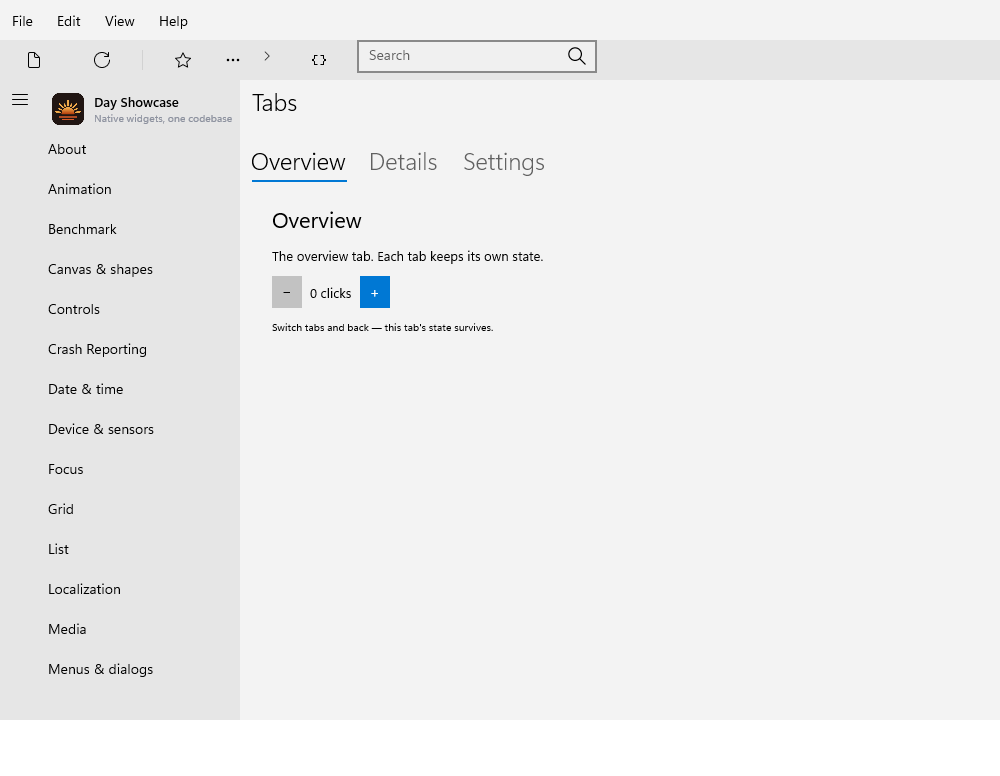
Task: Click the 'Switch tabs and back' note
Action: tap(383, 328)
